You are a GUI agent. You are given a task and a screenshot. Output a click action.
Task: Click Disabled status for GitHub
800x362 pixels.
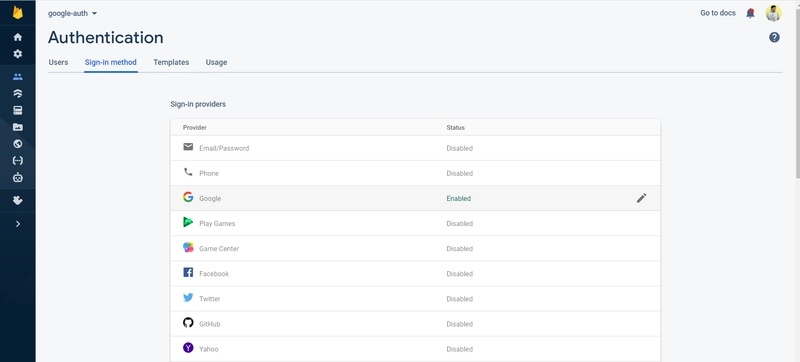(x=460, y=324)
